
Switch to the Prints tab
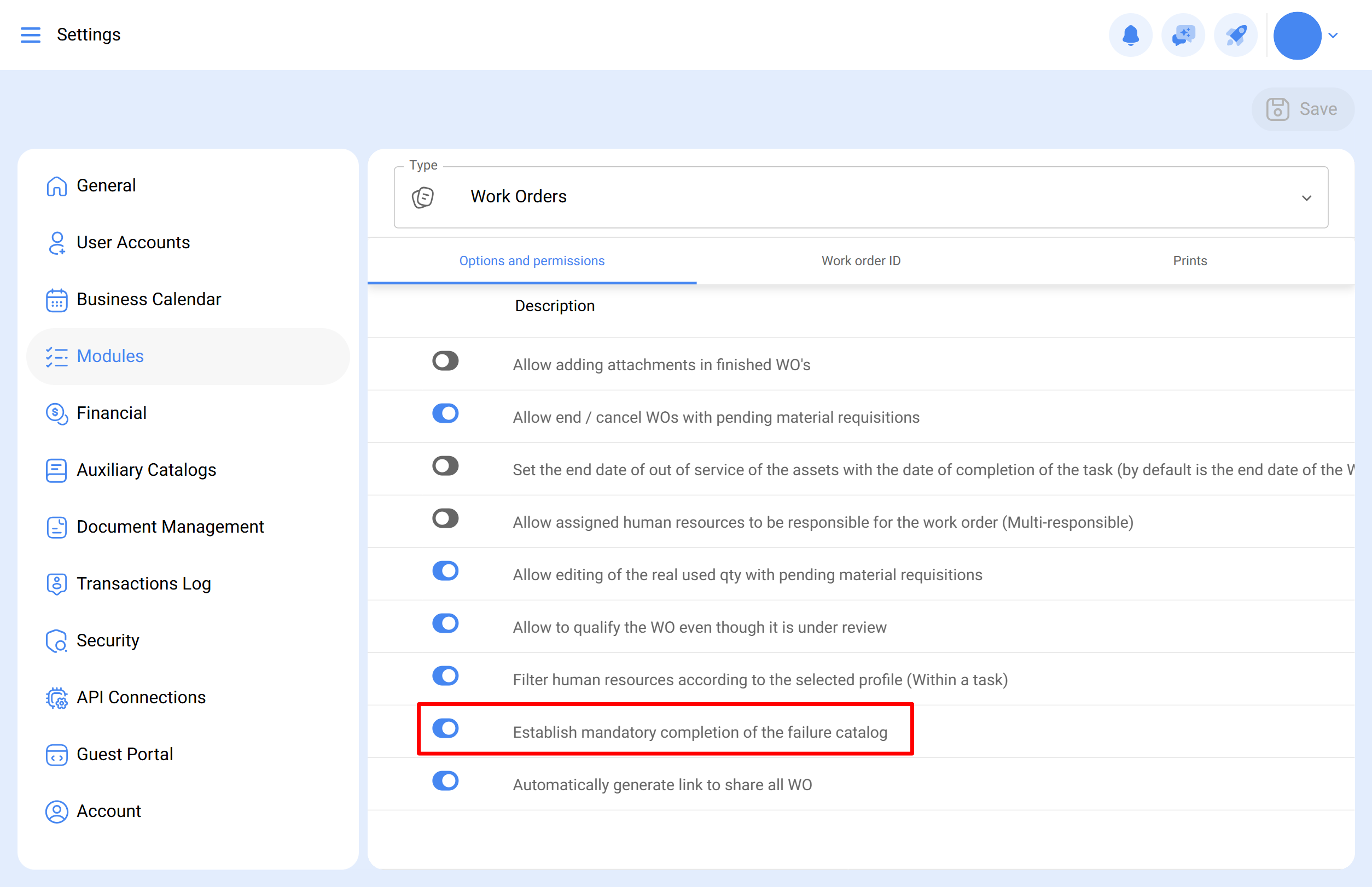click(1189, 261)
